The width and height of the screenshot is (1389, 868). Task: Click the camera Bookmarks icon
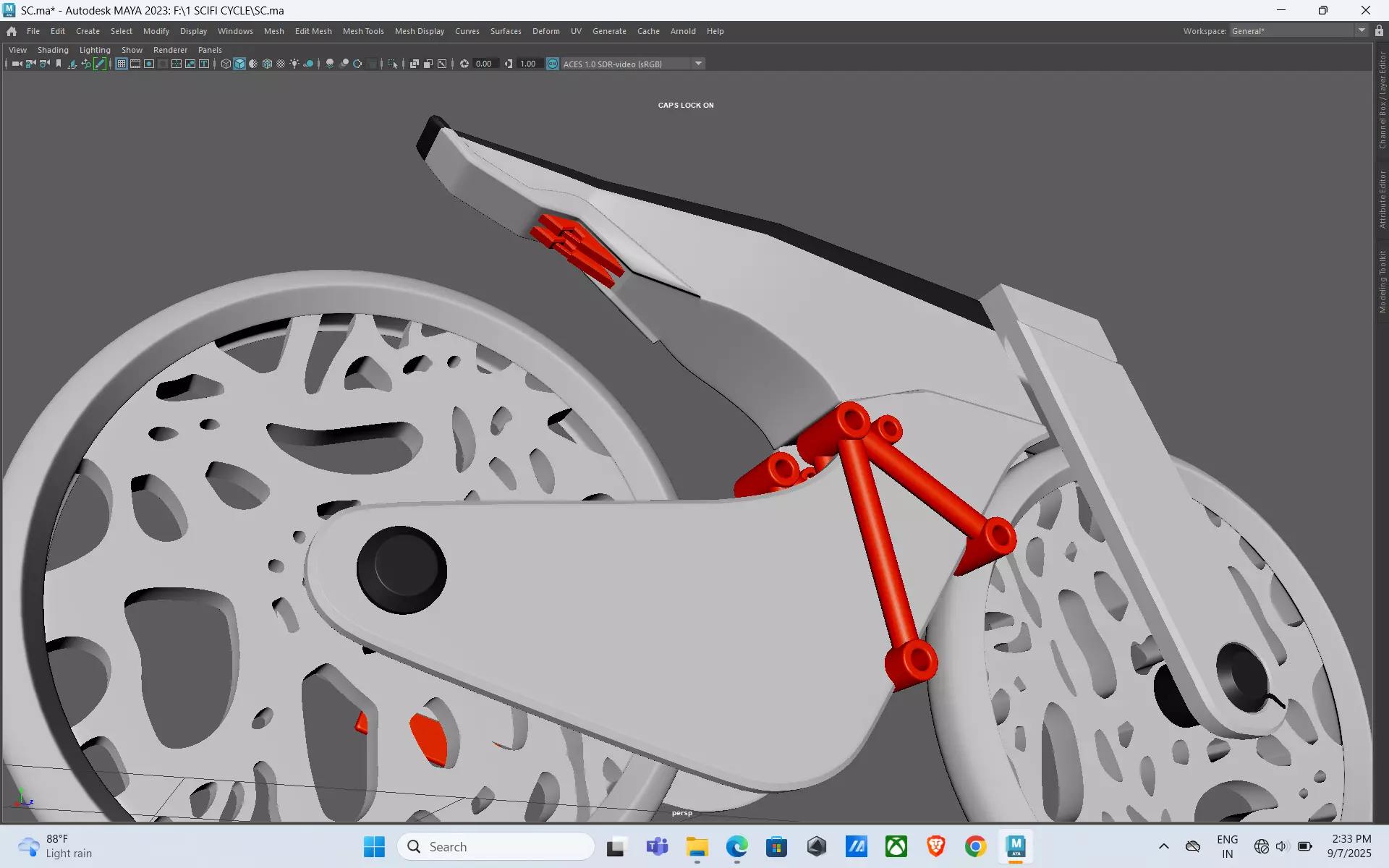point(59,64)
